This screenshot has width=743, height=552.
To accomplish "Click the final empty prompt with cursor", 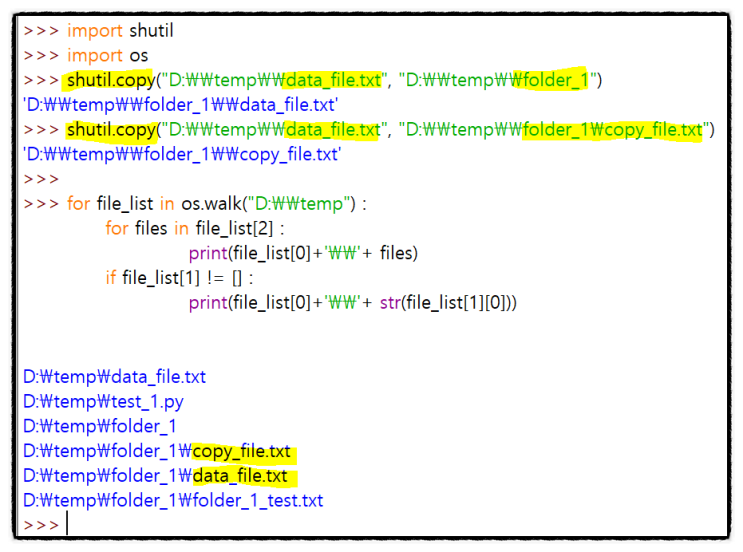I will pos(46,524).
